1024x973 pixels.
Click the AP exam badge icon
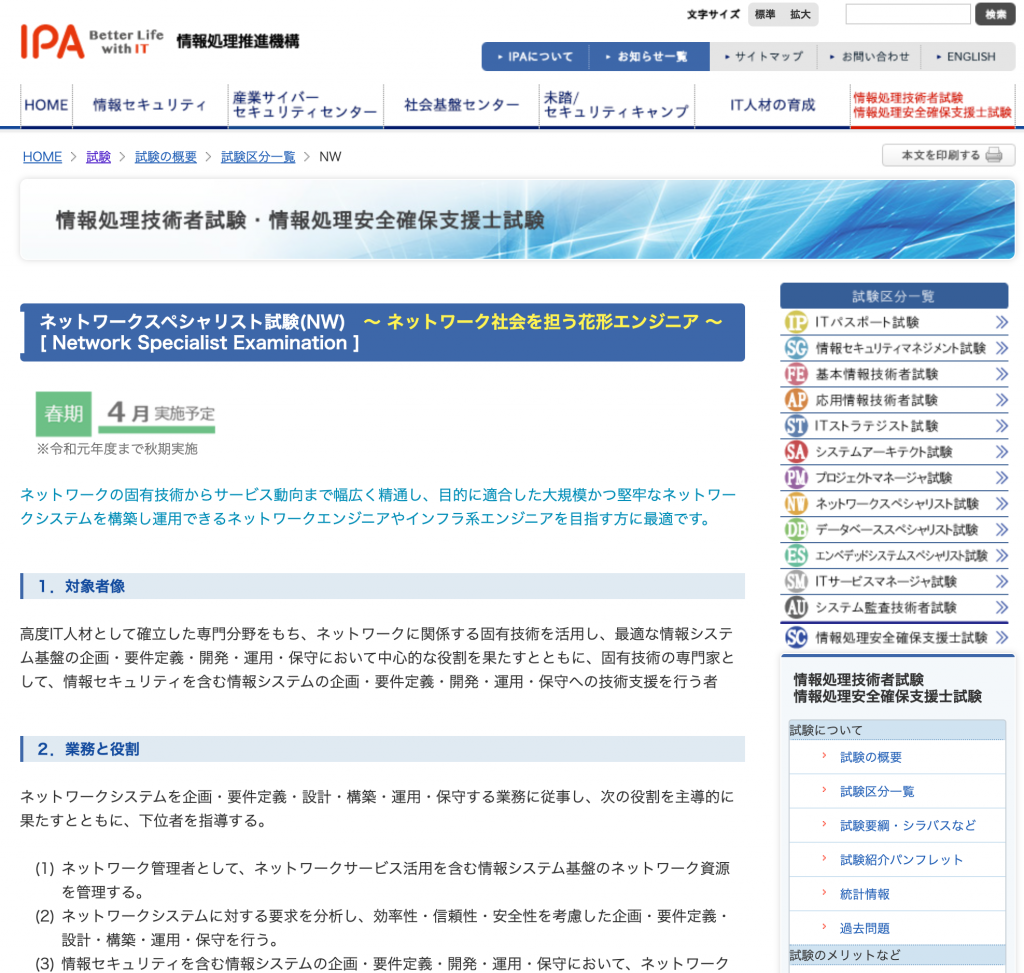point(795,400)
